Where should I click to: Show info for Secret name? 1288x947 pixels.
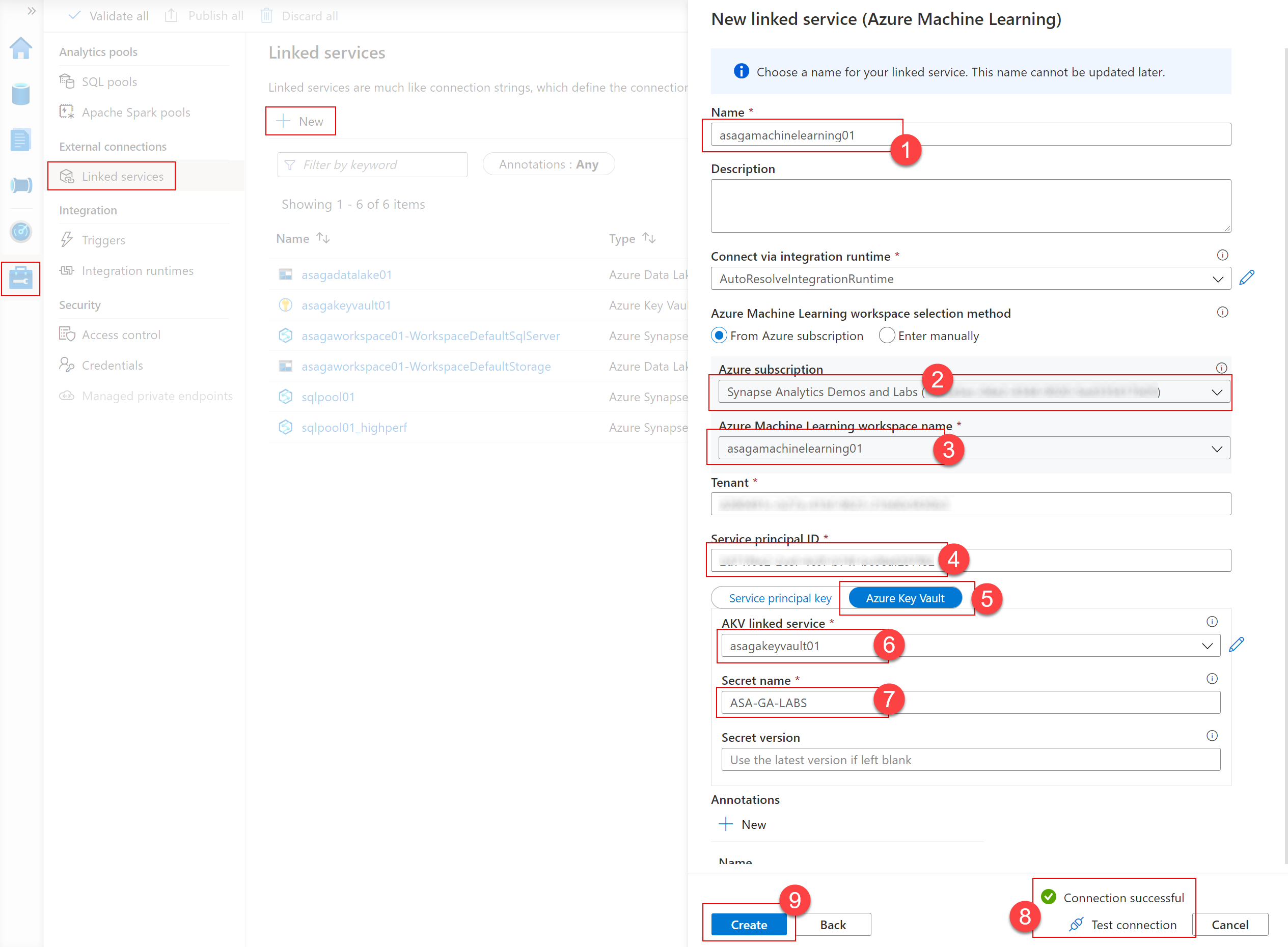pos(1212,679)
